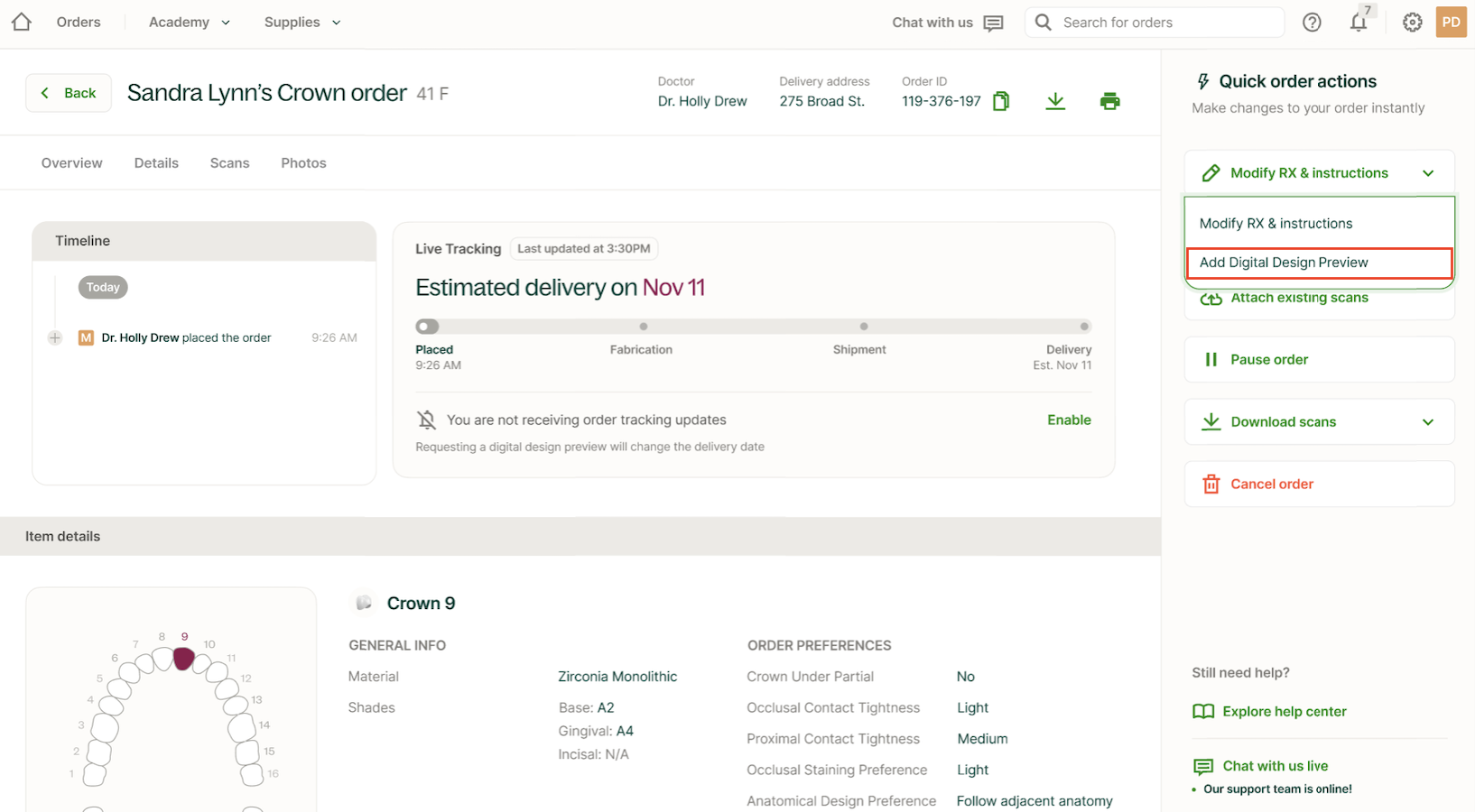Open notifications bell icon
The width and height of the screenshot is (1475, 812).
click(1358, 23)
